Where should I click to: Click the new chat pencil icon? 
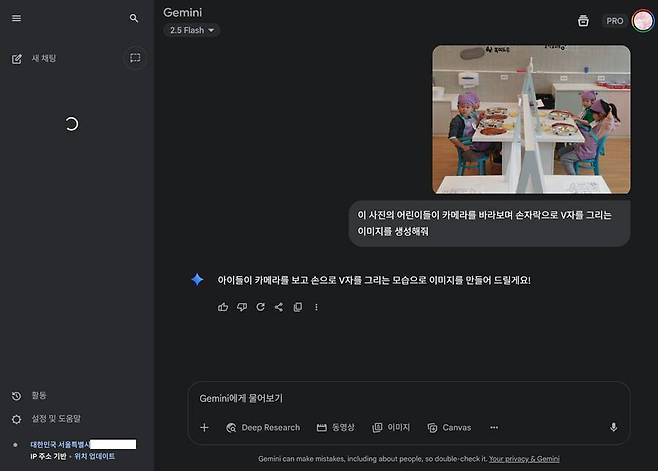click(x=16, y=59)
